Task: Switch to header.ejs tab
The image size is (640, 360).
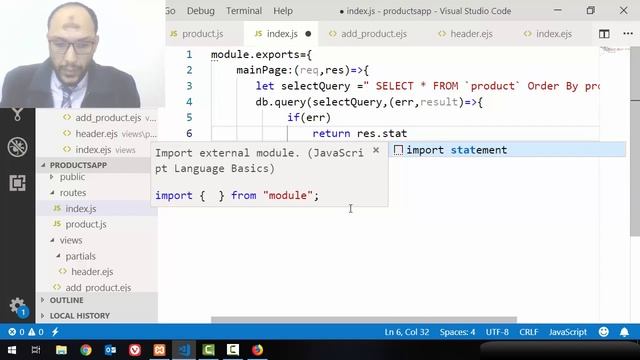Action: [465, 34]
